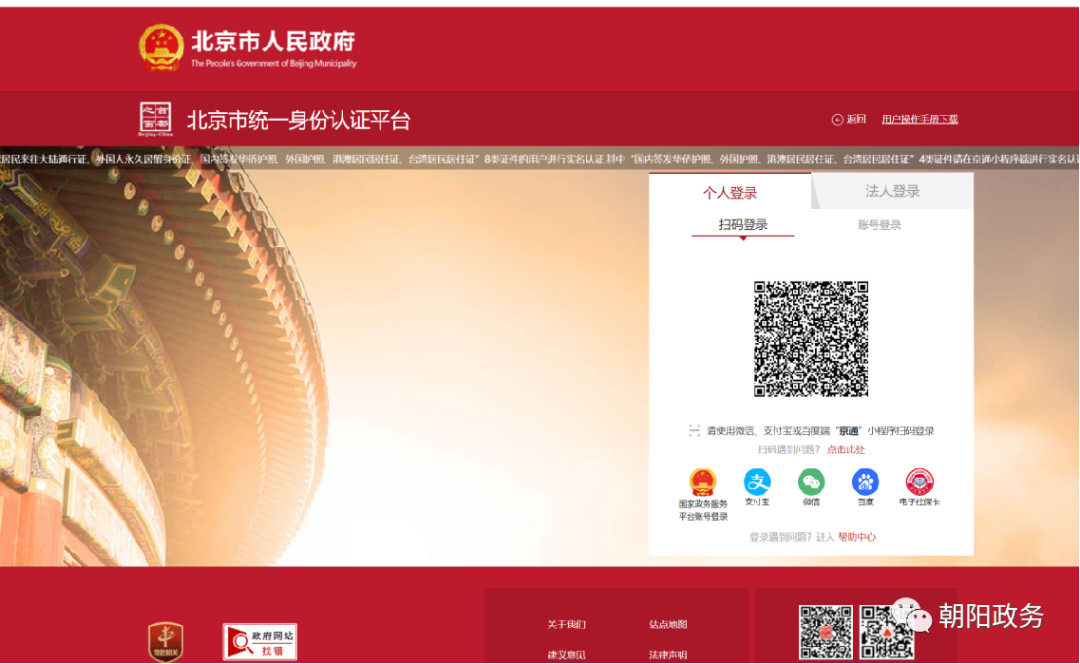
Task: Choose 国家政务服务平台账号登录 emblem icon
Action: tap(703, 481)
